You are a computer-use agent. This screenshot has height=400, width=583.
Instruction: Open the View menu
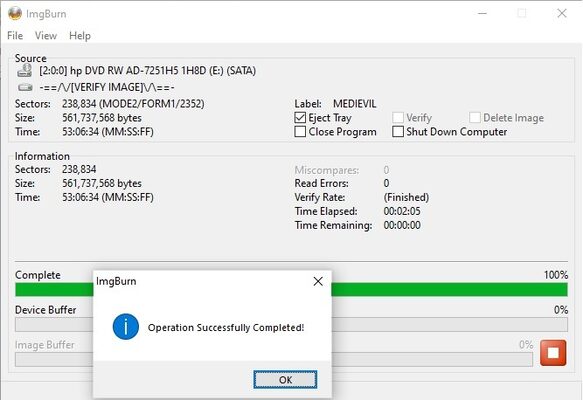pyautogui.click(x=46, y=36)
